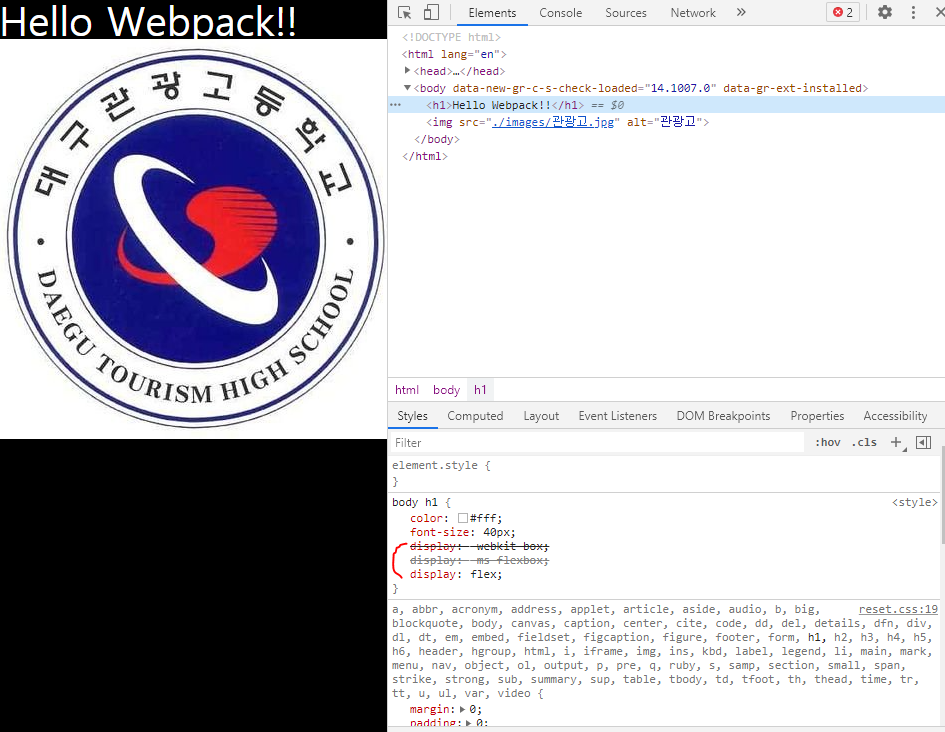Open the reset.css:19 stylesheet link
This screenshot has height=732, width=945.
pyautogui.click(x=897, y=608)
